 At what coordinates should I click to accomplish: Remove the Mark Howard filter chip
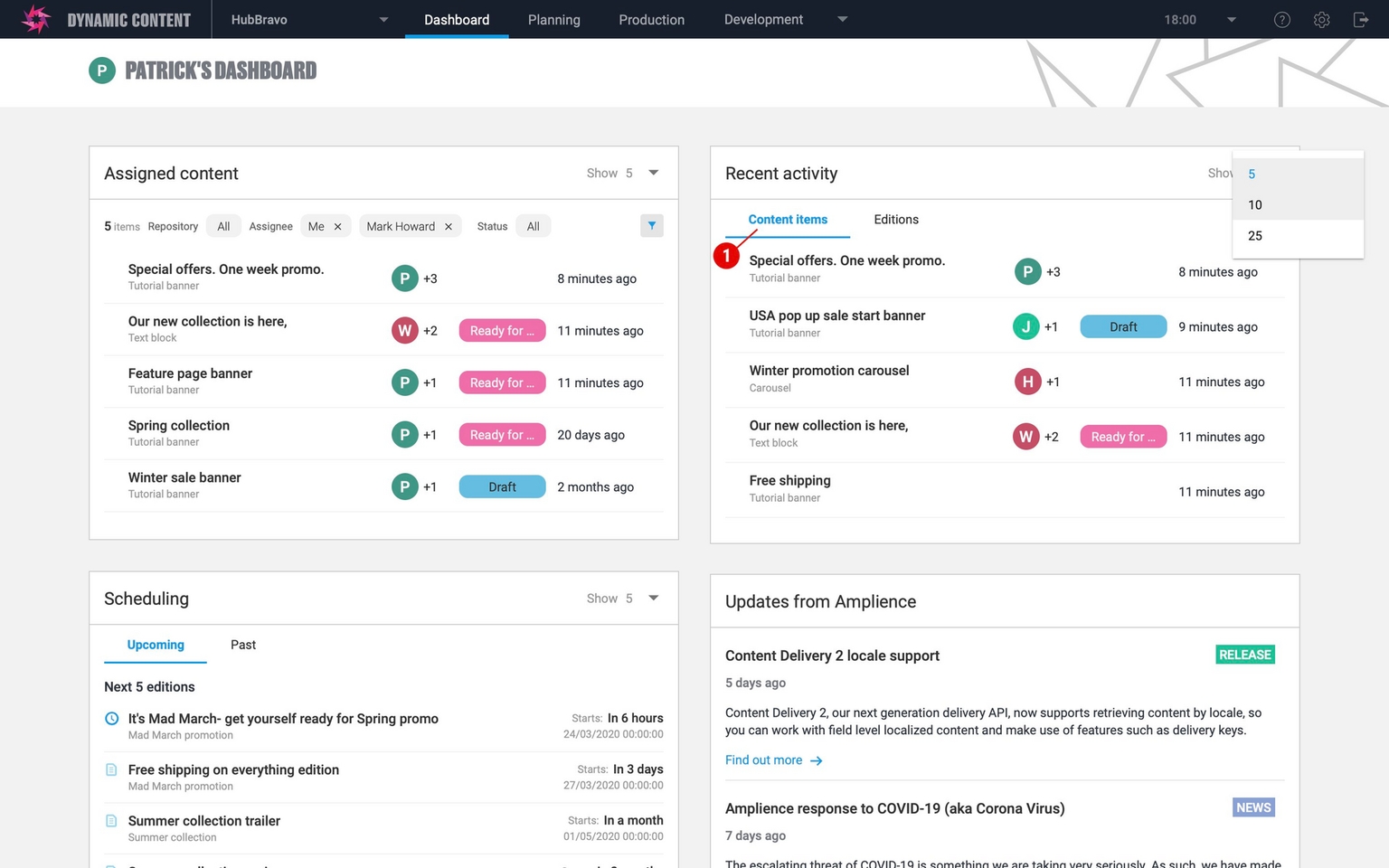(x=449, y=227)
